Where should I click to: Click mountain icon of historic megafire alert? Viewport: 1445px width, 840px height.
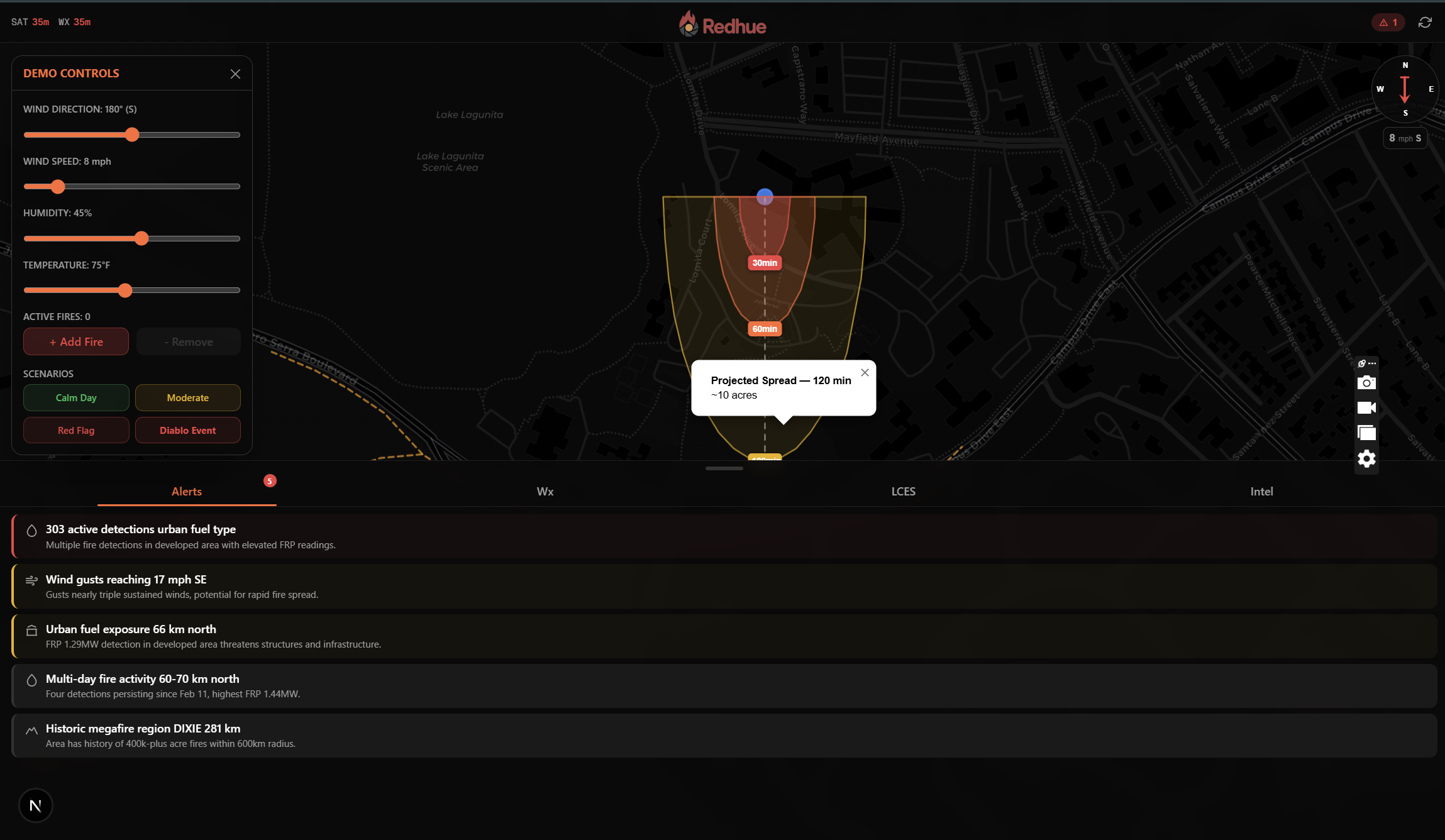click(x=31, y=730)
